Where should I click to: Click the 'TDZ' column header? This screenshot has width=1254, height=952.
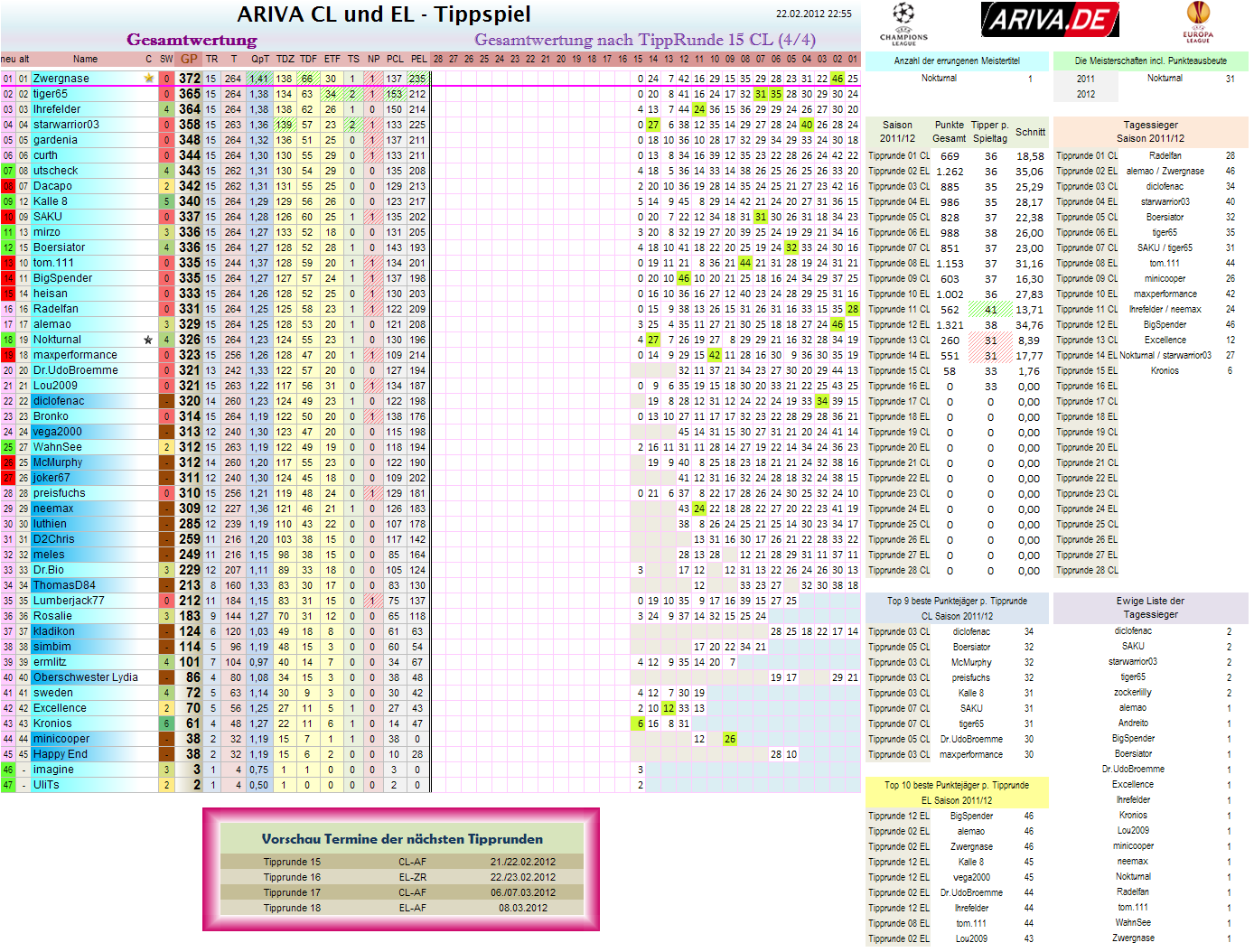click(x=285, y=59)
